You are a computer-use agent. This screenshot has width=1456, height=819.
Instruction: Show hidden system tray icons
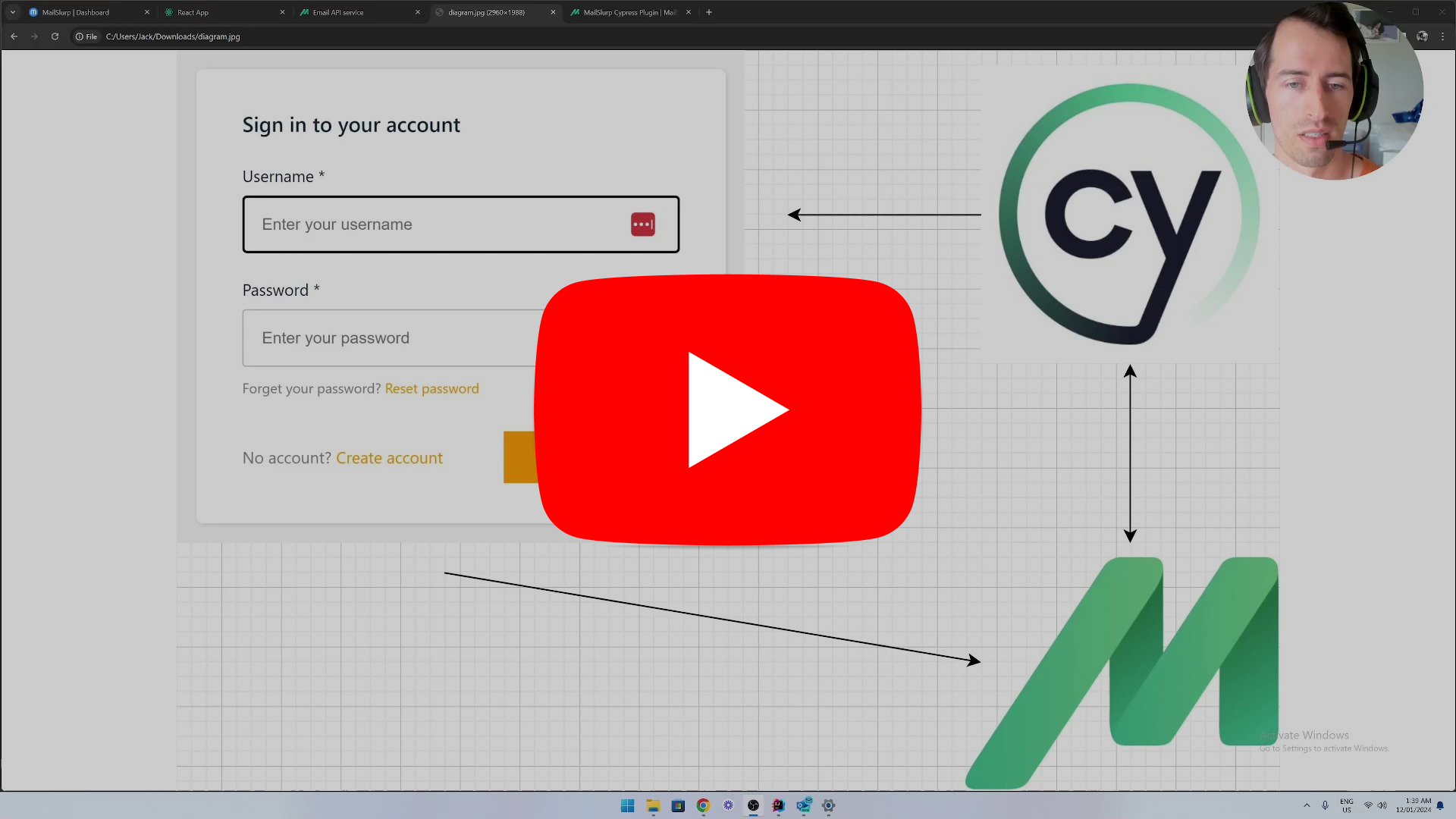coord(1307,806)
